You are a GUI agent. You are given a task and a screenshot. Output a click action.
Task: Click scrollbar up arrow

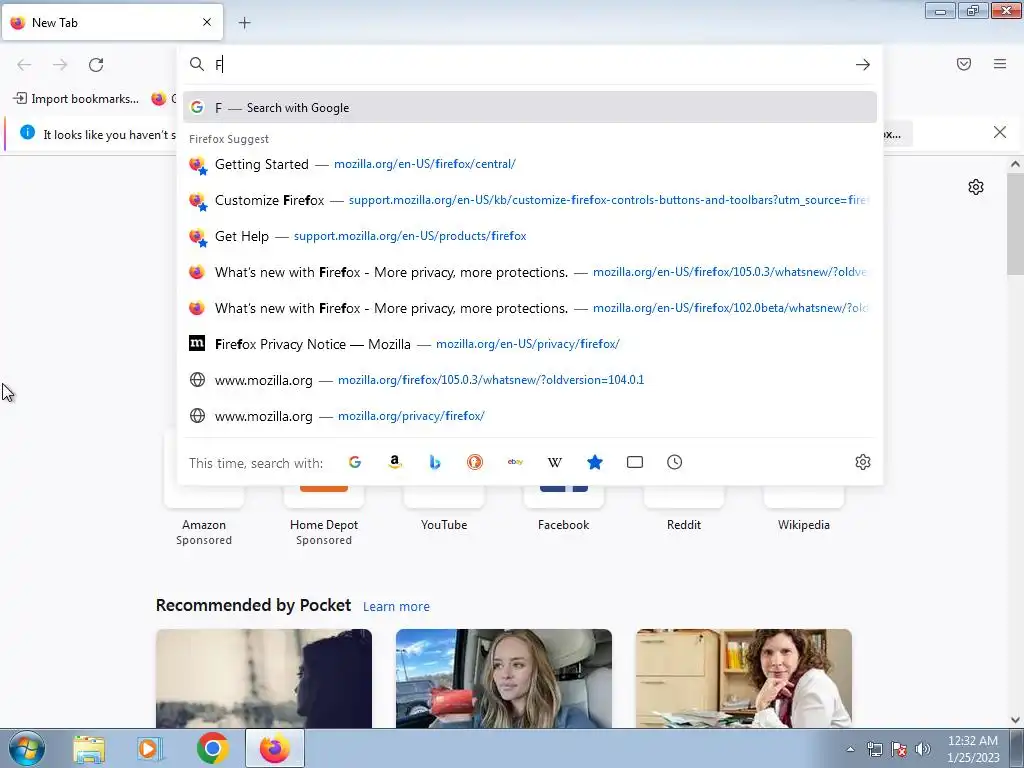[1015, 165]
